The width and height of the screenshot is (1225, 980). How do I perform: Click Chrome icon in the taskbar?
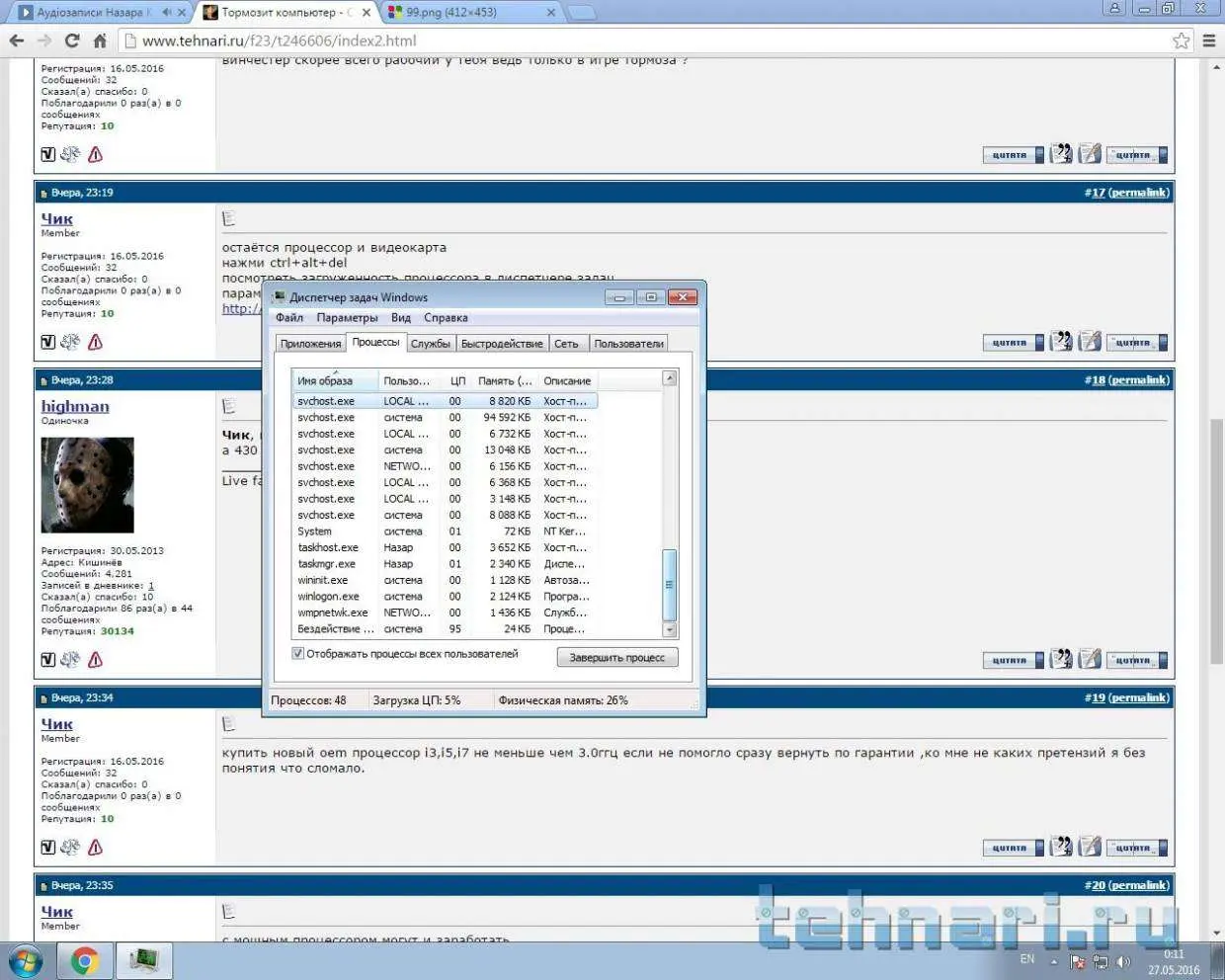point(85,960)
